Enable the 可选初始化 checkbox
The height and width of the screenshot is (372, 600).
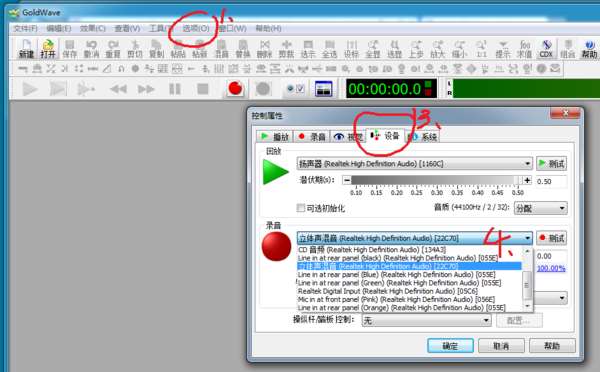coord(301,208)
